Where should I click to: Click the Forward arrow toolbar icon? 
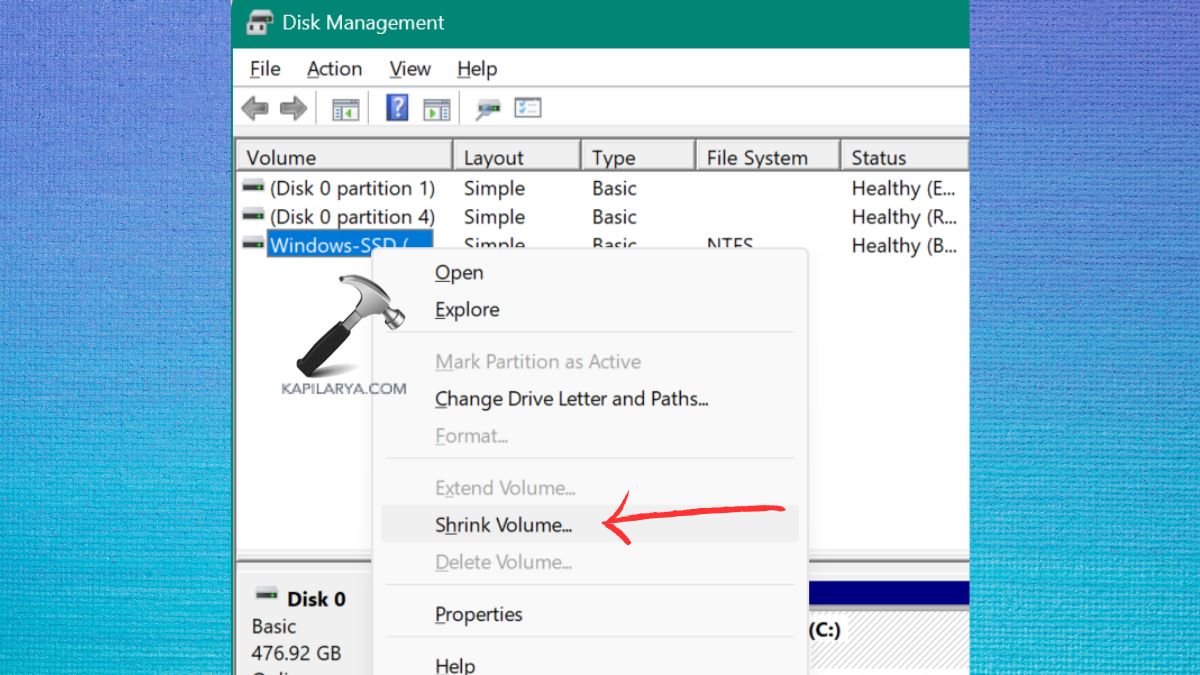coord(293,108)
